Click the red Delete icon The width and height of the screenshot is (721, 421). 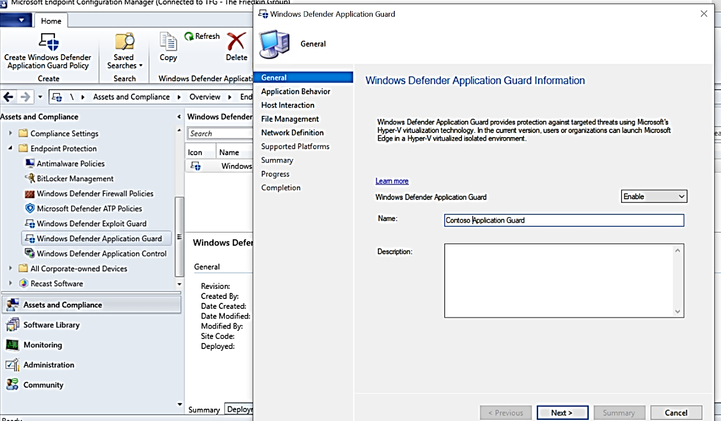pos(236,41)
